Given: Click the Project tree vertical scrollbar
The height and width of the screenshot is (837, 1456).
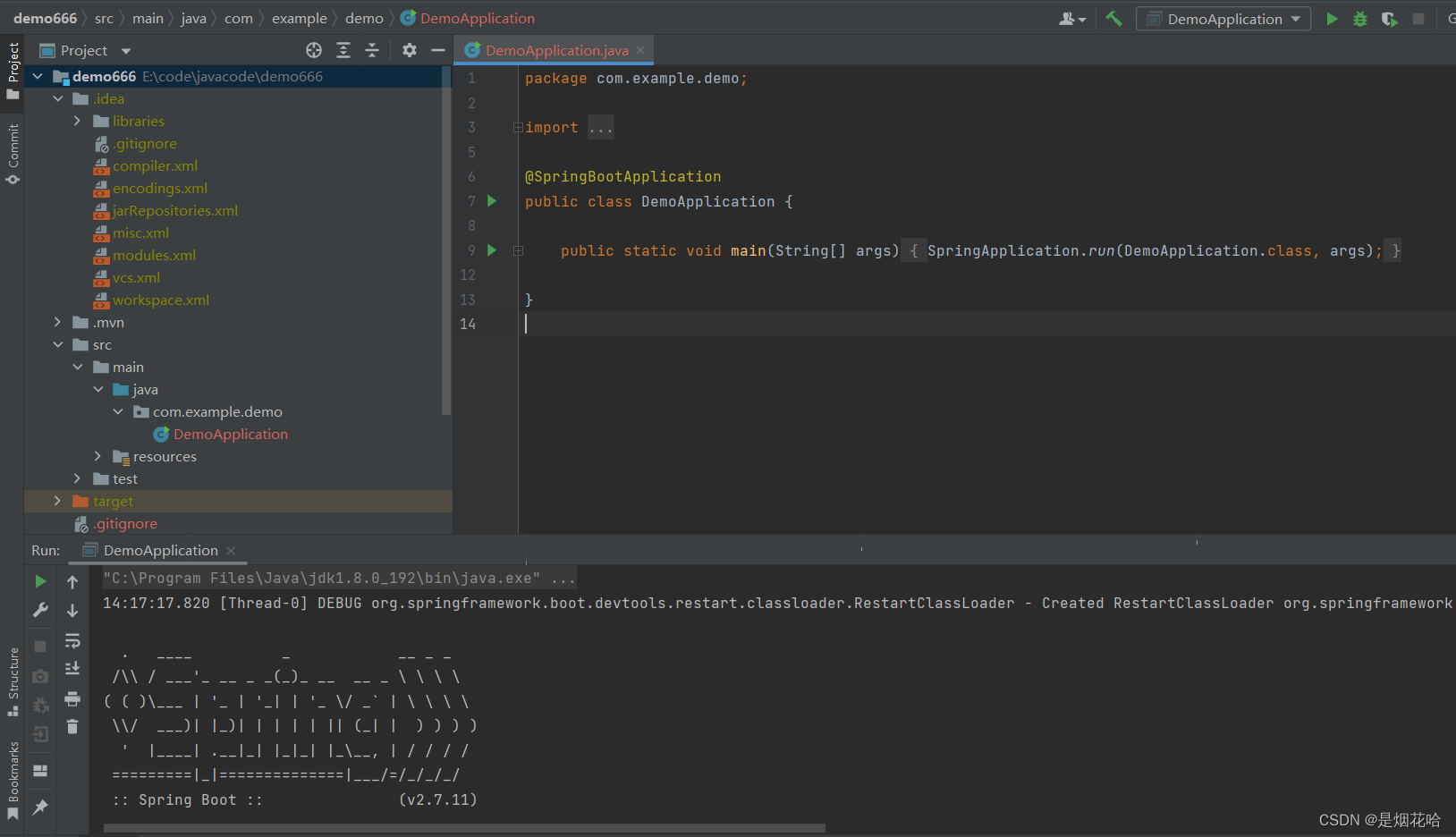Looking at the screenshot, I should coord(446,241).
